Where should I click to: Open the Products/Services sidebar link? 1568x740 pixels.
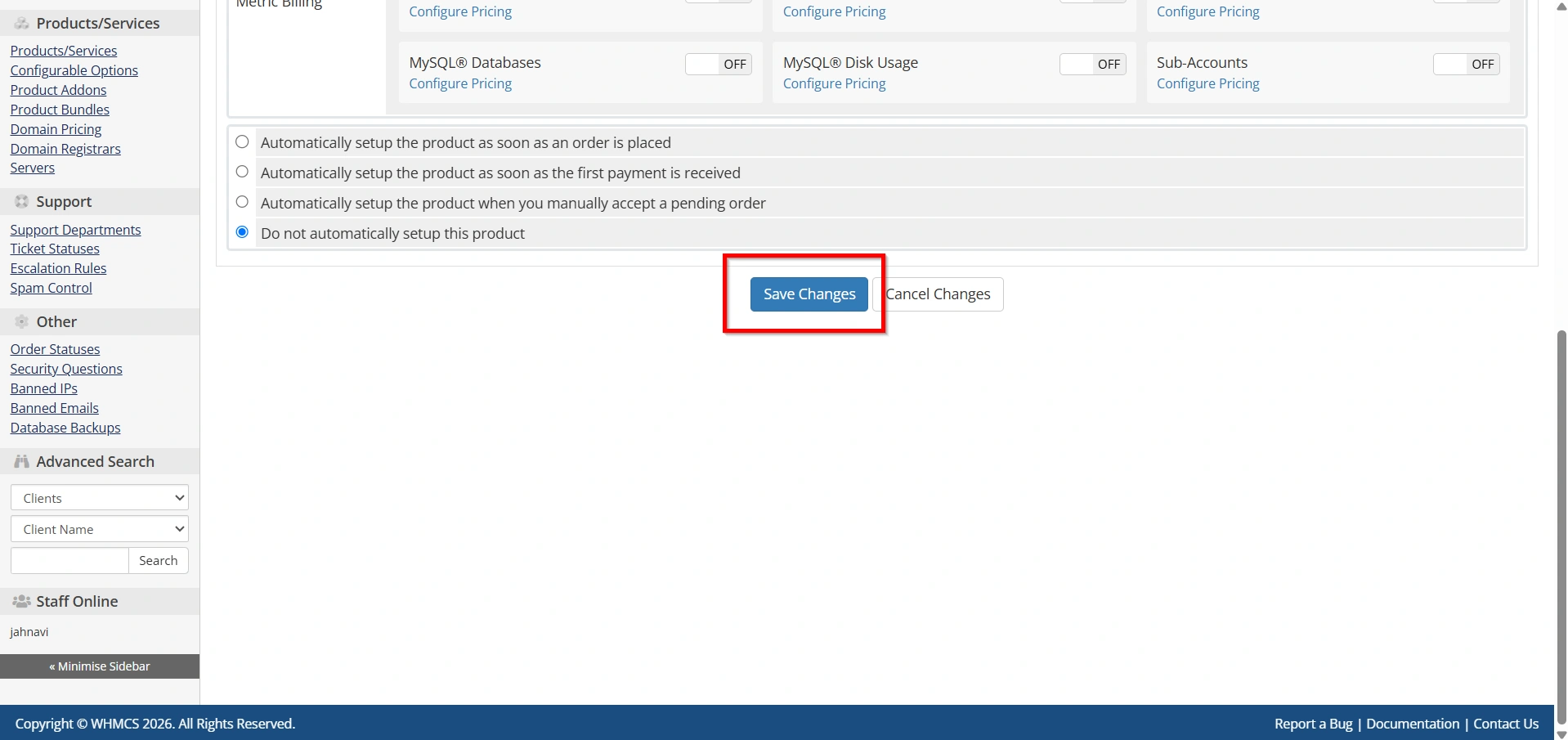point(64,51)
